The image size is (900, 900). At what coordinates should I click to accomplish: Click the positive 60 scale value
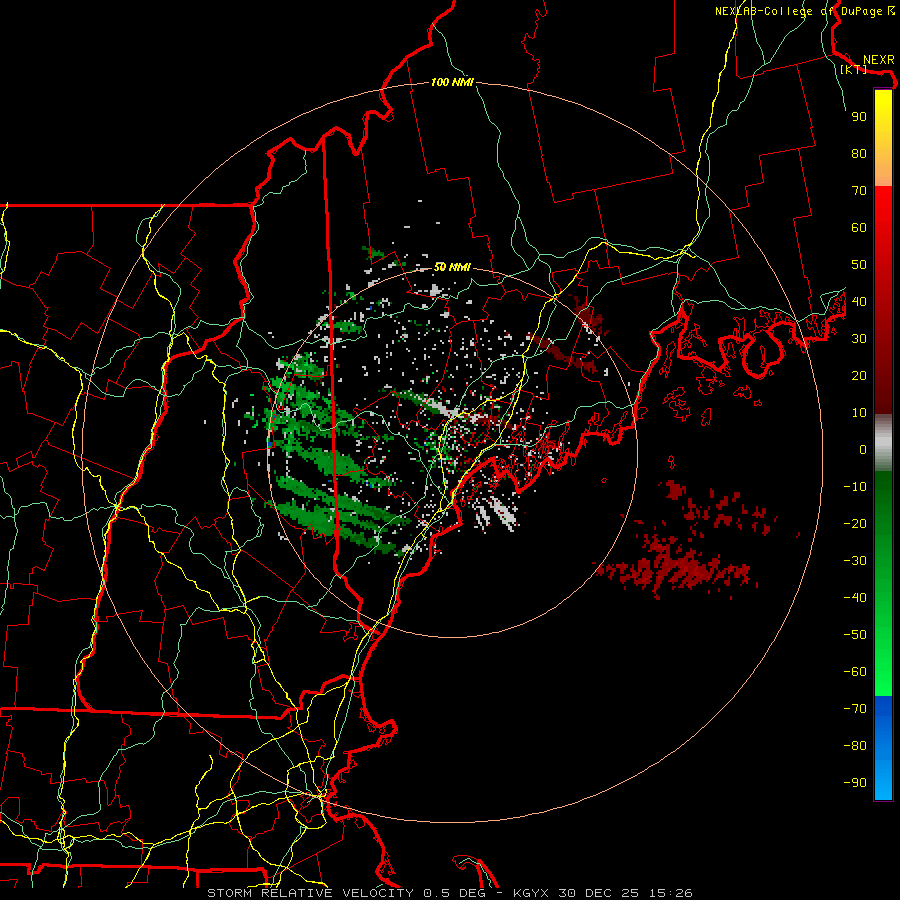pos(859,228)
